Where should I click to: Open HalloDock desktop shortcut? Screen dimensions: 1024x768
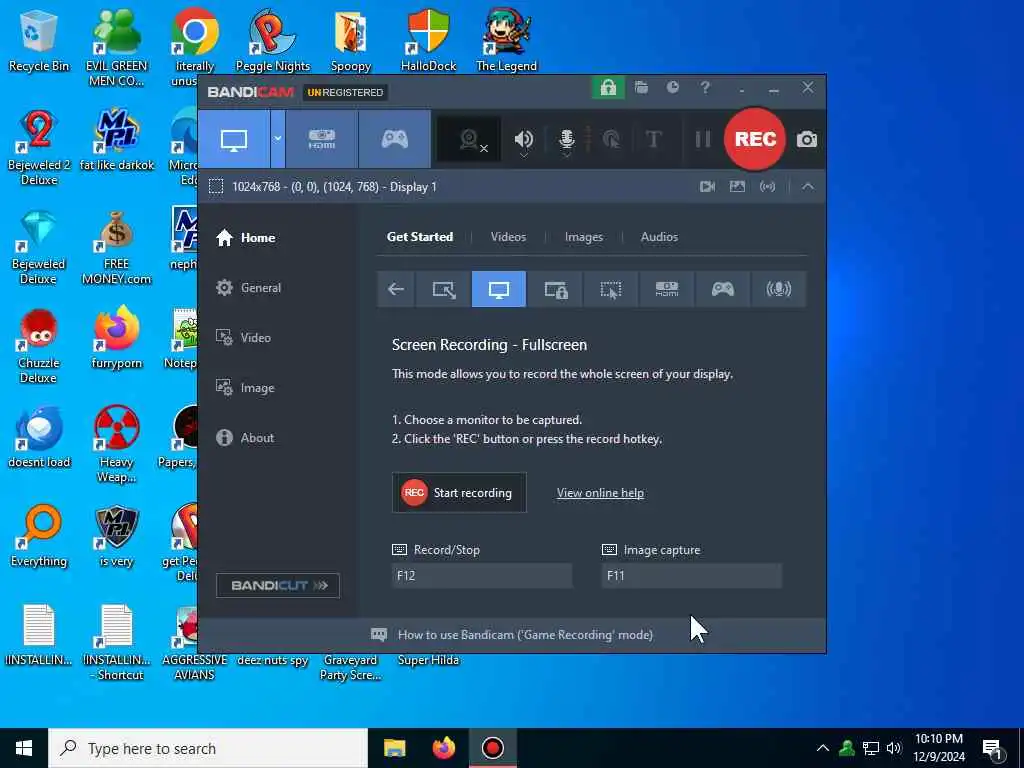click(x=428, y=40)
